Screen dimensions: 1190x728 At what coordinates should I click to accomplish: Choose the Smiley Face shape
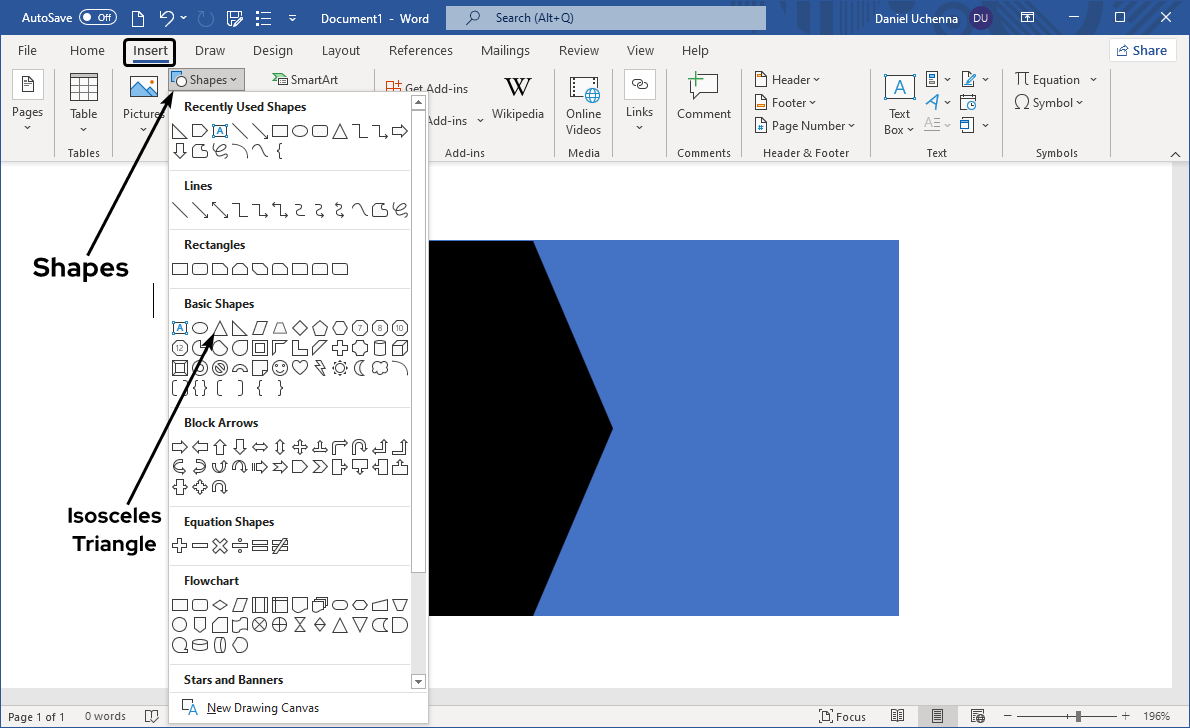pyautogui.click(x=280, y=368)
